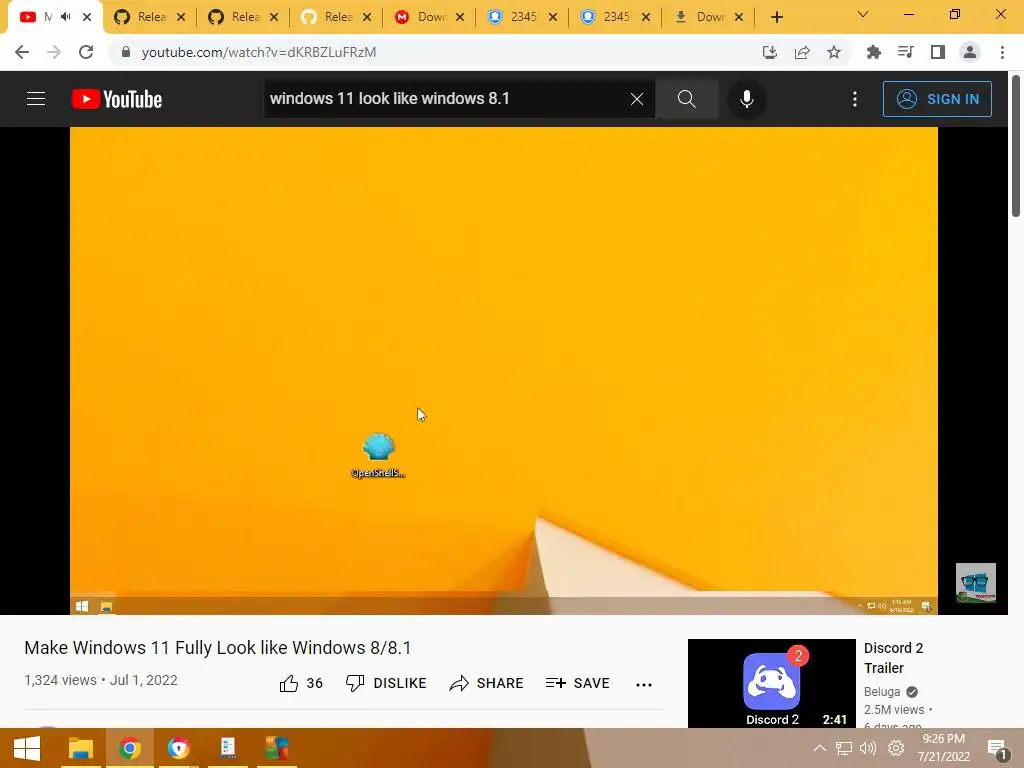Mute the YouTube tab audio icon
The image size is (1024, 768).
(x=65, y=17)
